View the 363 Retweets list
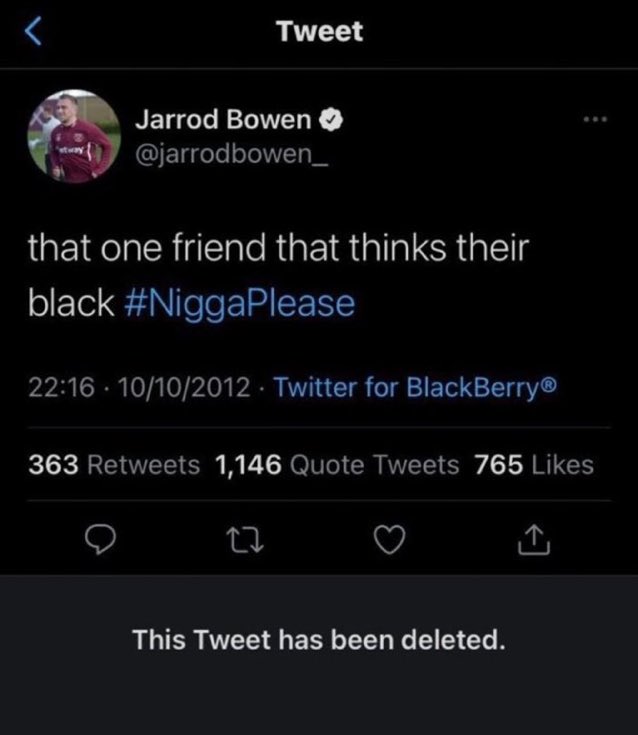This screenshot has width=638, height=735. pos(114,465)
